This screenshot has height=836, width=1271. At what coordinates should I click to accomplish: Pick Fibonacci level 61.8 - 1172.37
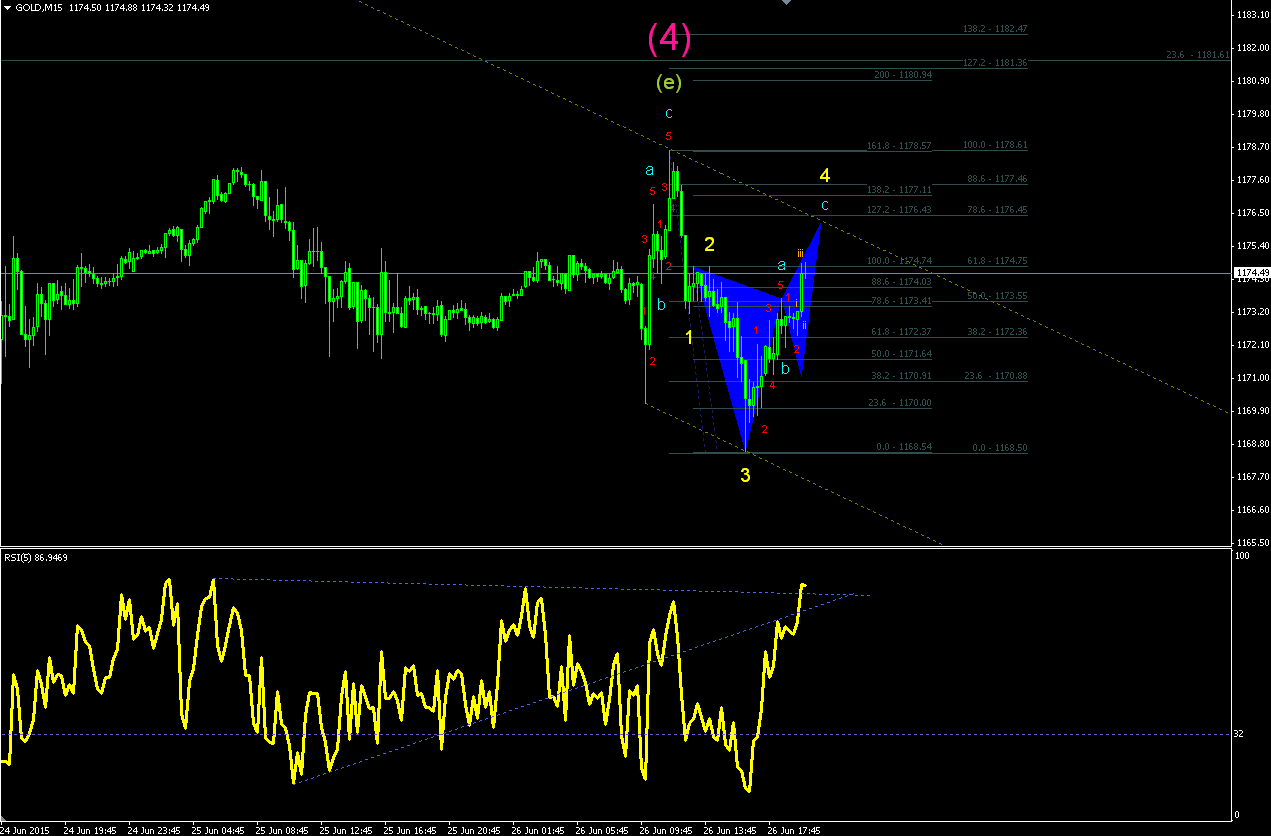coord(902,332)
